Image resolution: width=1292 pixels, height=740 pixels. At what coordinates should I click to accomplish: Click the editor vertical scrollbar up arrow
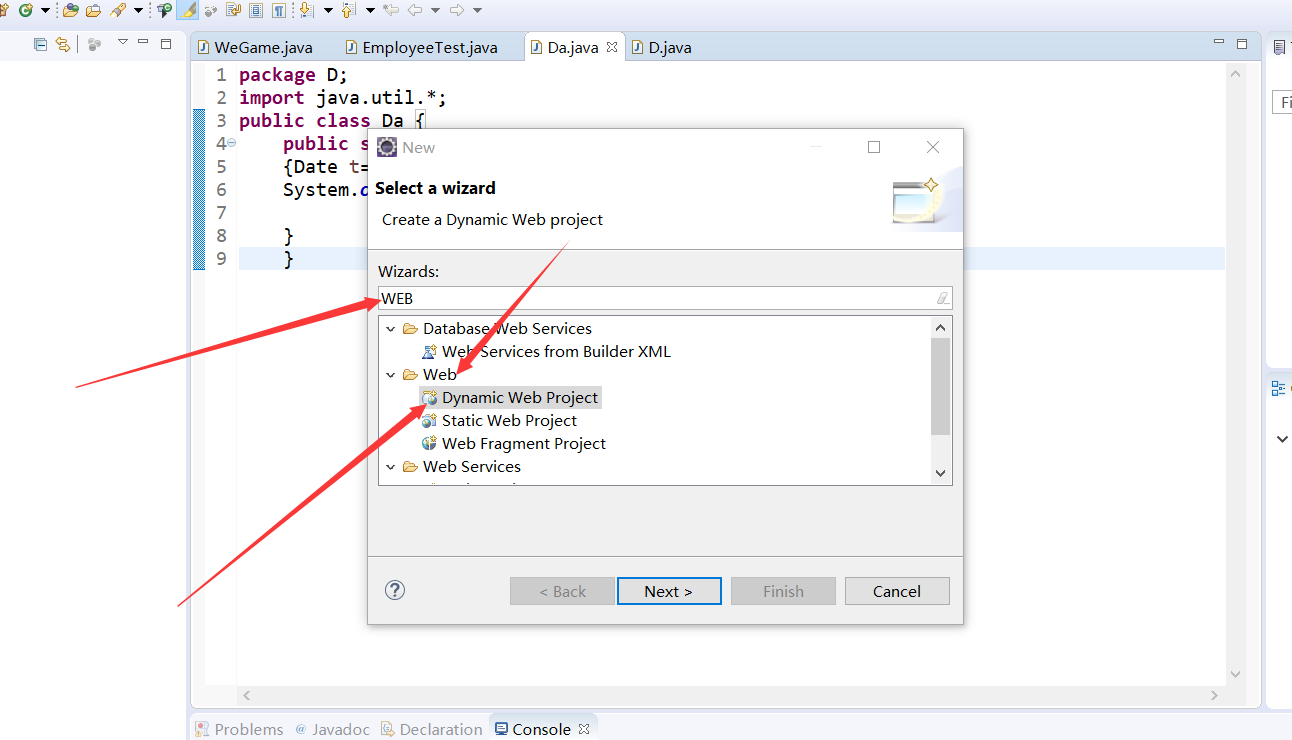(x=1235, y=74)
